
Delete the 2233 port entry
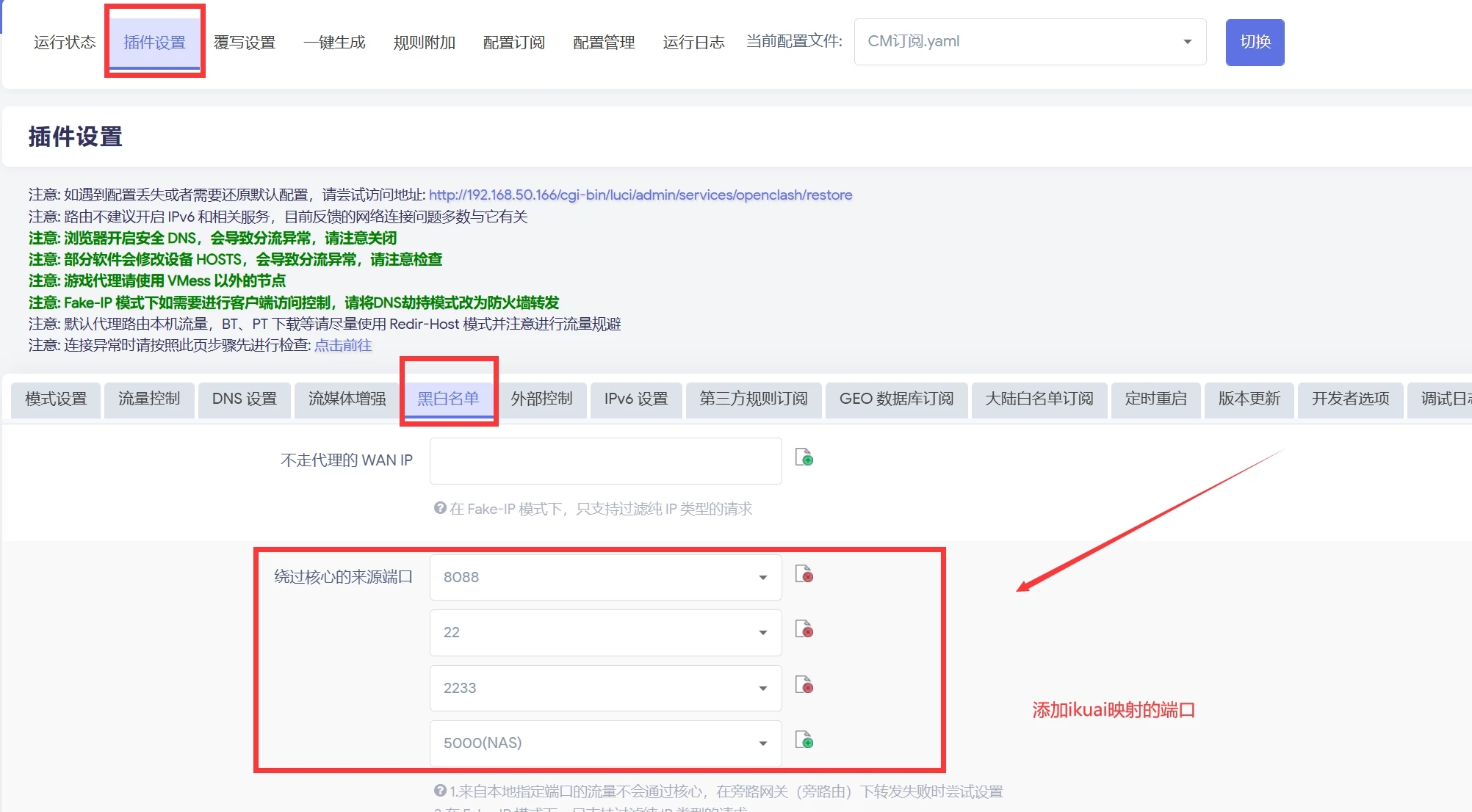(x=804, y=685)
